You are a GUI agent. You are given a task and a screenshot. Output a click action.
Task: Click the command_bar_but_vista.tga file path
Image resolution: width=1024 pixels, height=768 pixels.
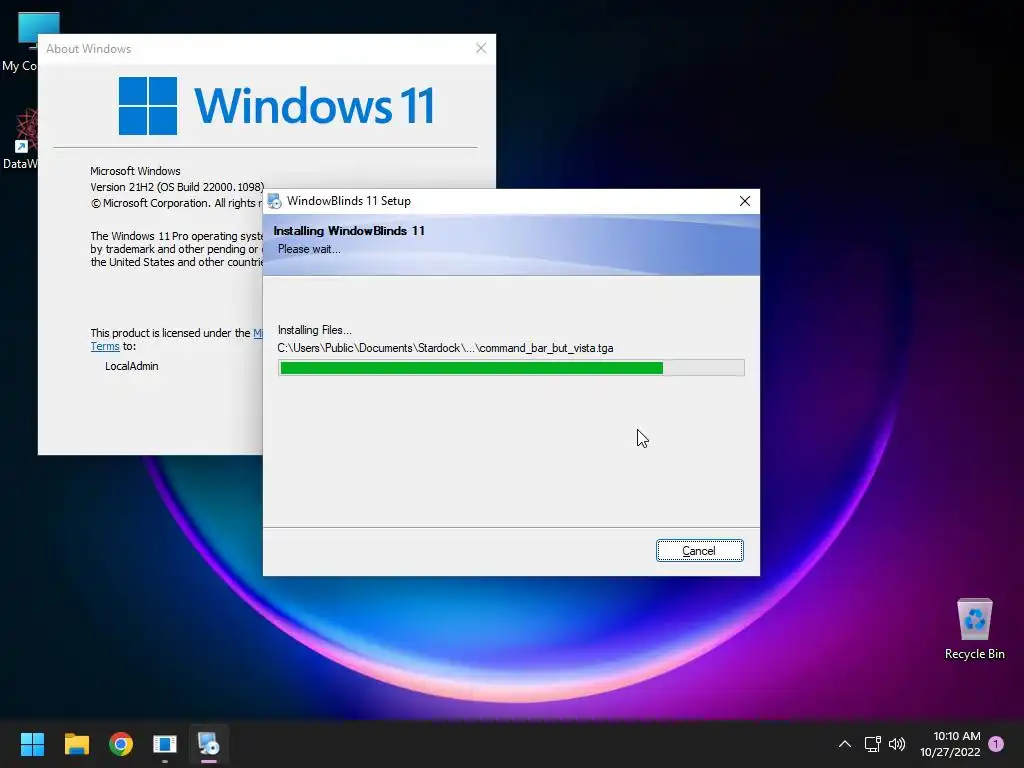click(x=445, y=348)
